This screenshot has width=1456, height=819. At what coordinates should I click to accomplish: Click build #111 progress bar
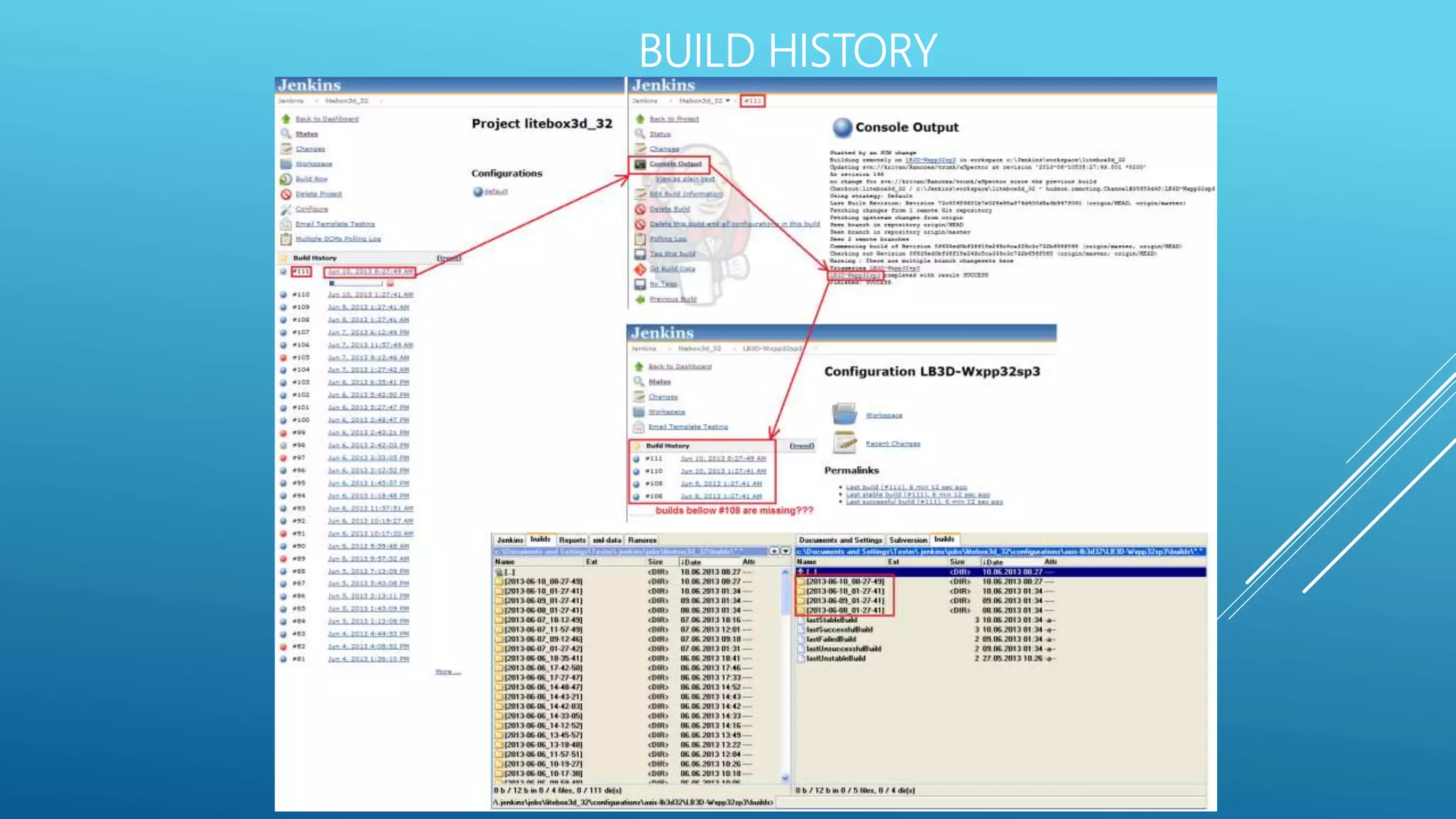(355, 284)
